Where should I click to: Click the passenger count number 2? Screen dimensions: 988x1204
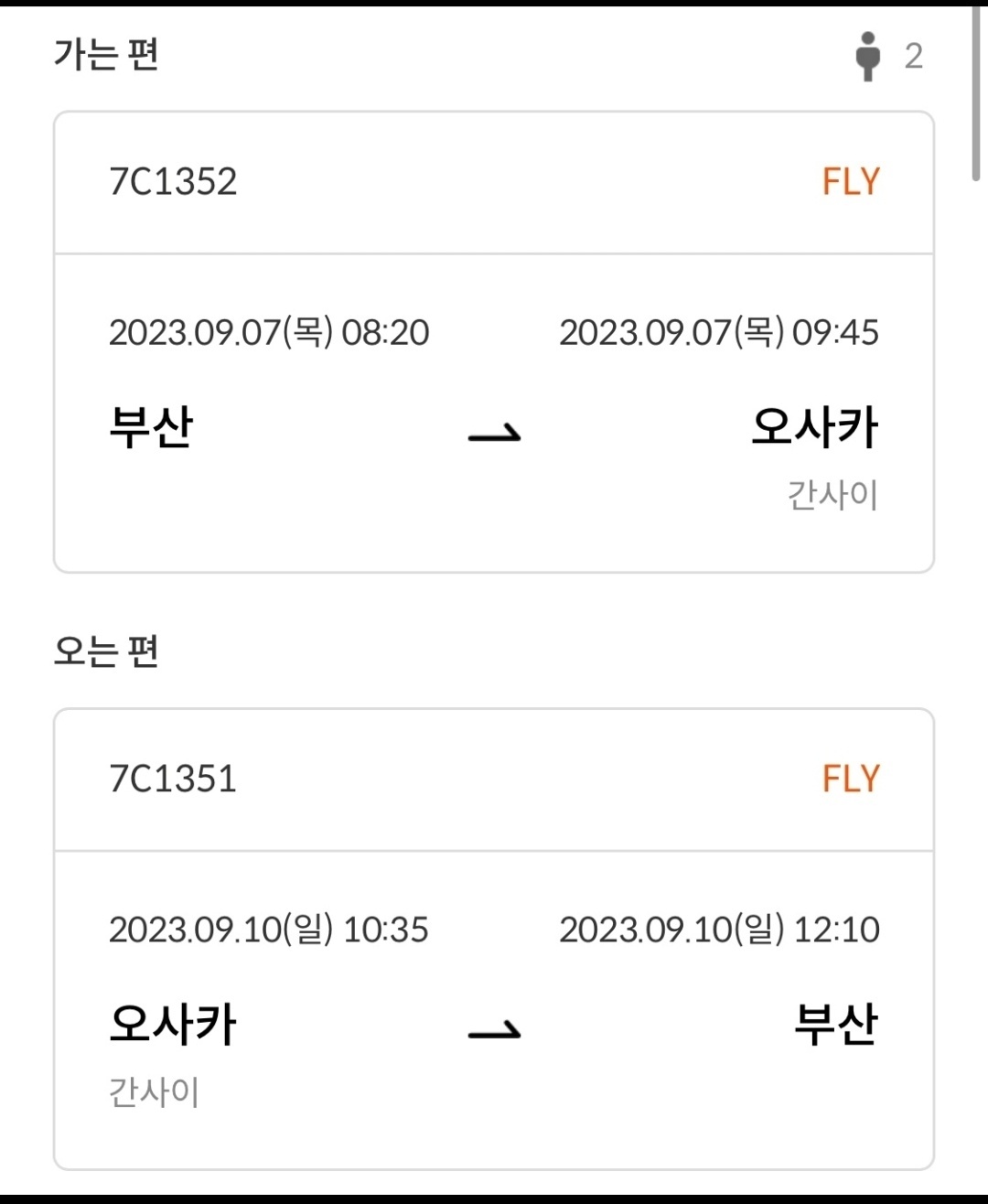pos(913,57)
